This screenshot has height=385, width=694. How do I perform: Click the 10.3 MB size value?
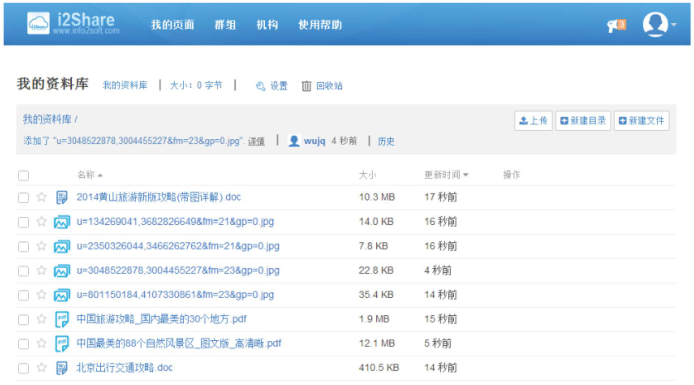tap(377, 197)
